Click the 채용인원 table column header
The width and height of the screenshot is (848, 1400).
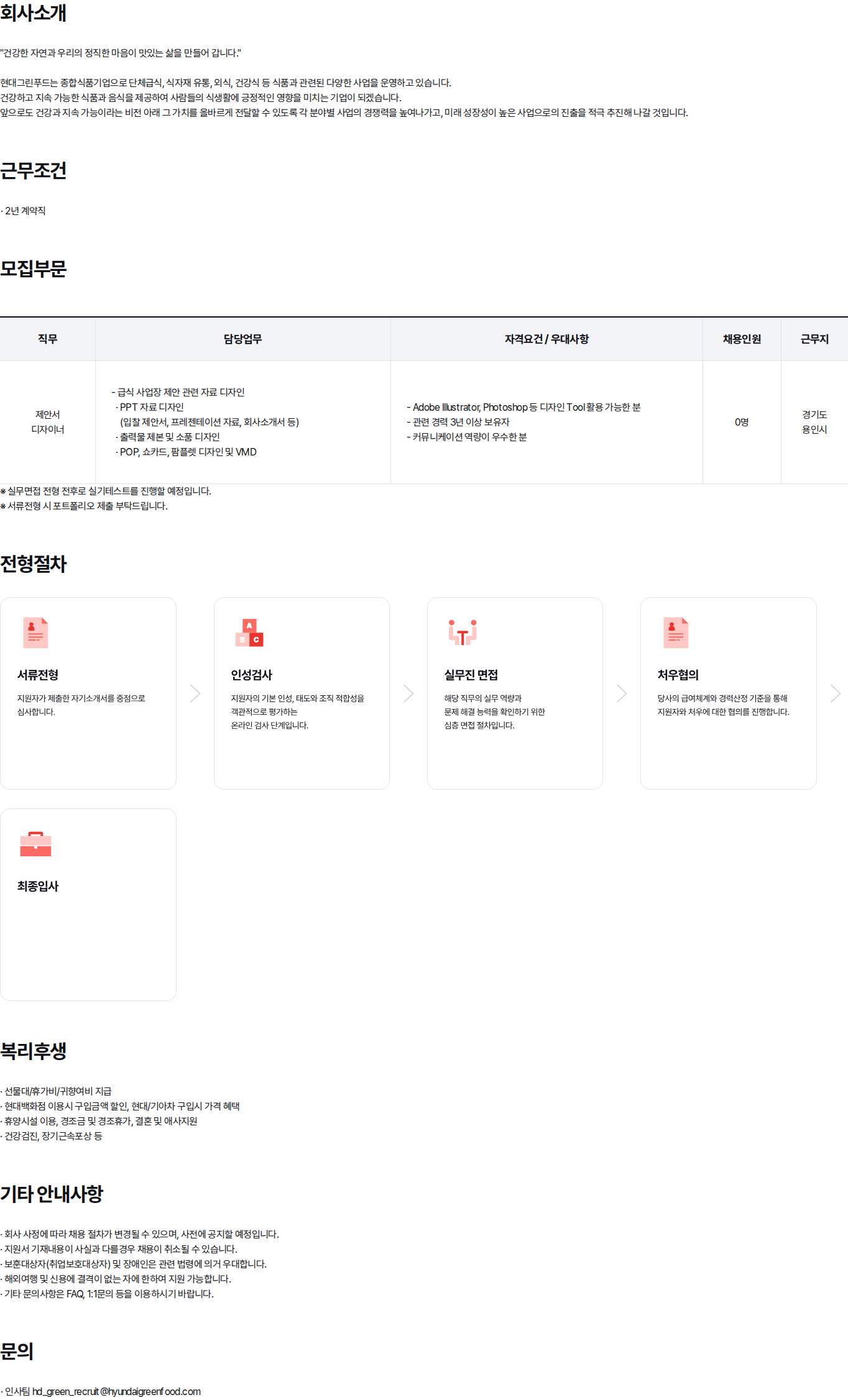click(742, 339)
